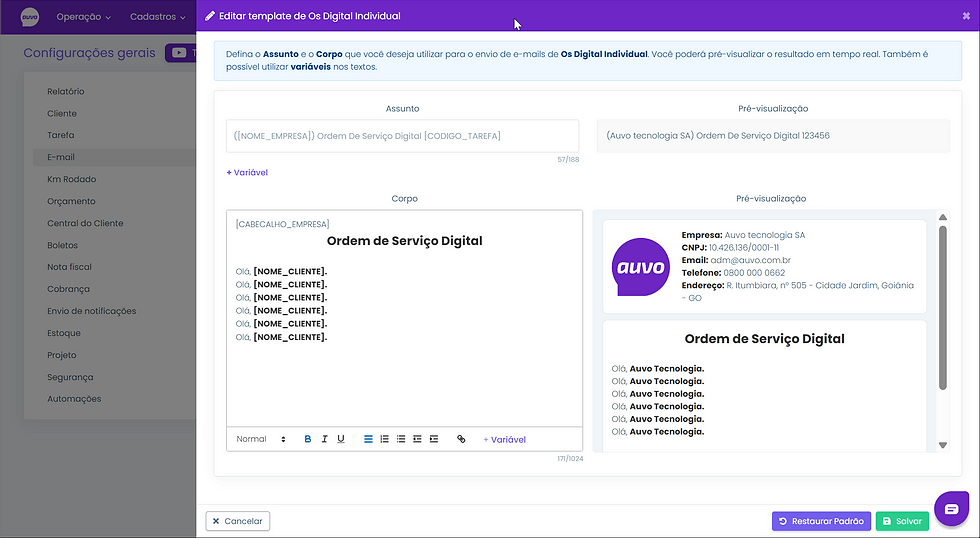This screenshot has height=538, width=980.
Task: Select Km Rodado in settings sidebar
Action: coord(71,179)
